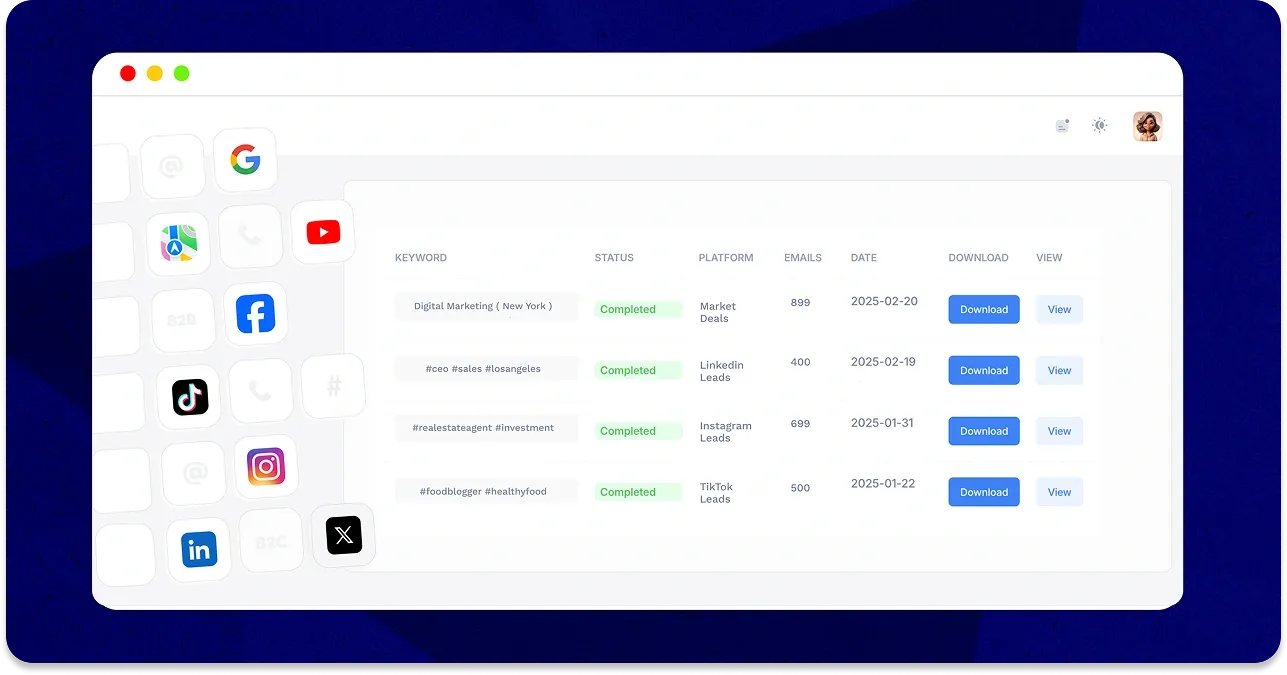Viewport: 1287px width, 675px height.
Task: Click the LinkedIn icon tile
Action: (199, 549)
